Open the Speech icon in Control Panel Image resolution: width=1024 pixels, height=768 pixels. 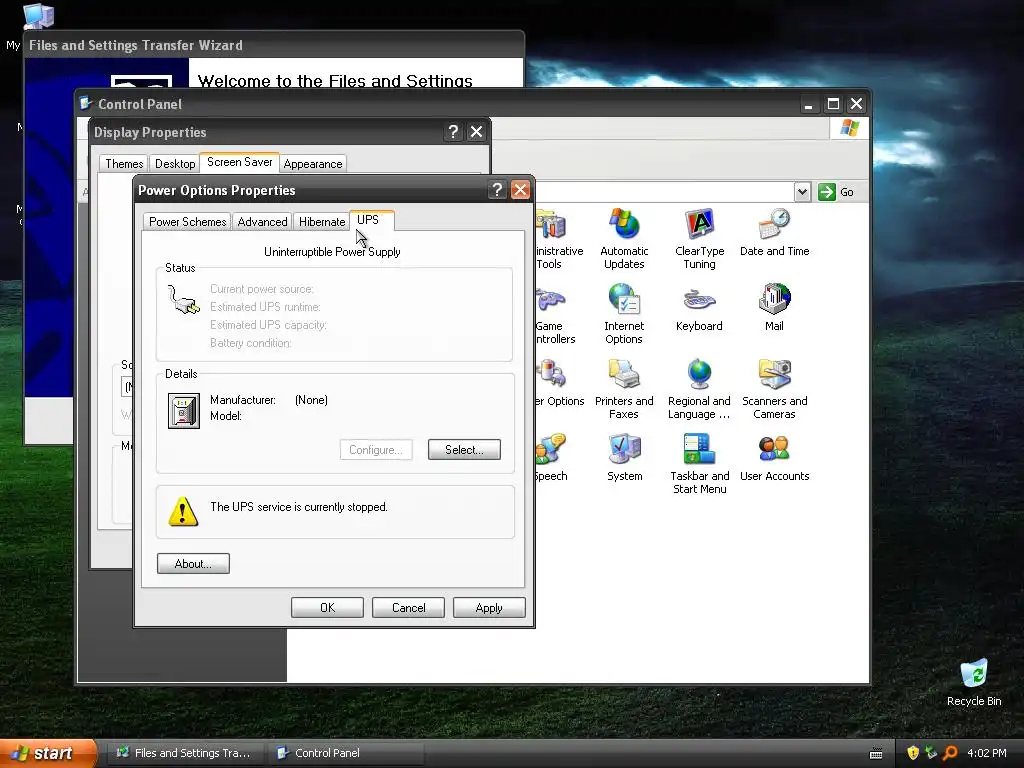pos(551,458)
